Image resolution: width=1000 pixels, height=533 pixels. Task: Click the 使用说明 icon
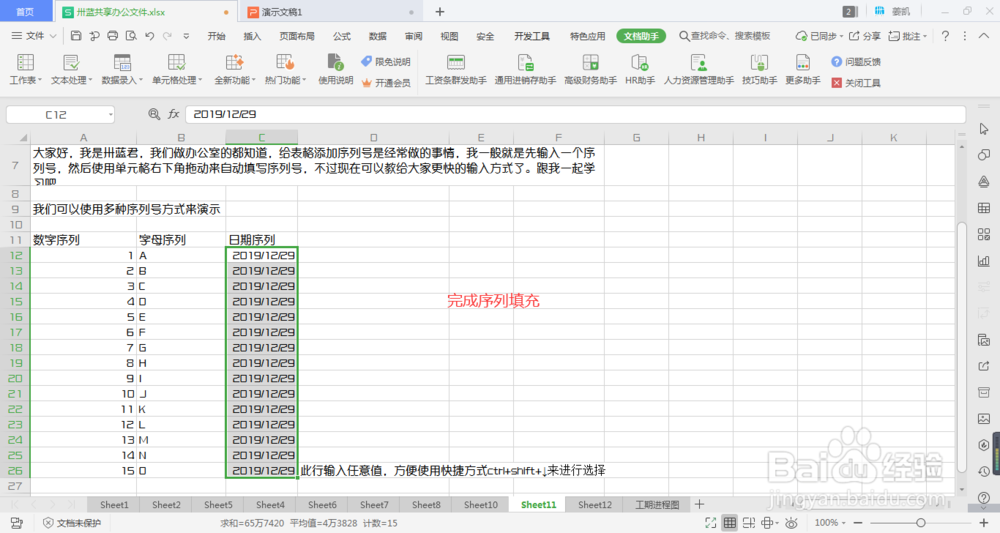click(335, 69)
